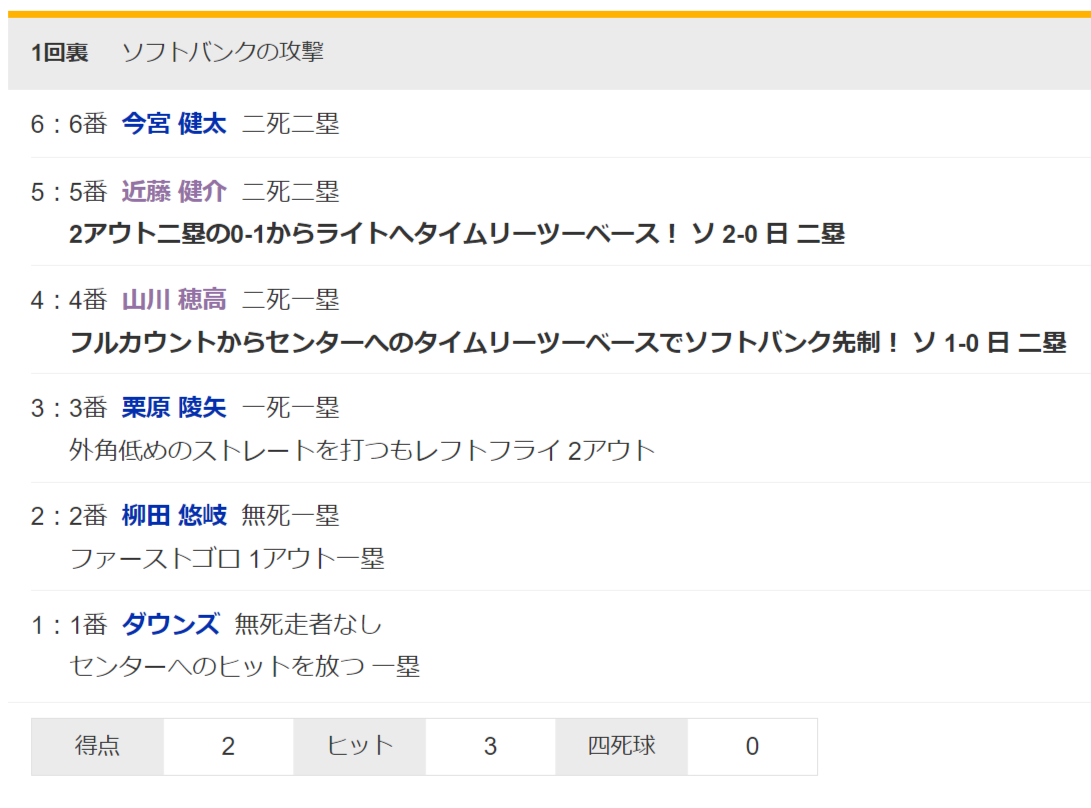The width and height of the screenshot is (1091, 808).
Task: Click the 無死走者なし situation text
Action: tap(308, 624)
